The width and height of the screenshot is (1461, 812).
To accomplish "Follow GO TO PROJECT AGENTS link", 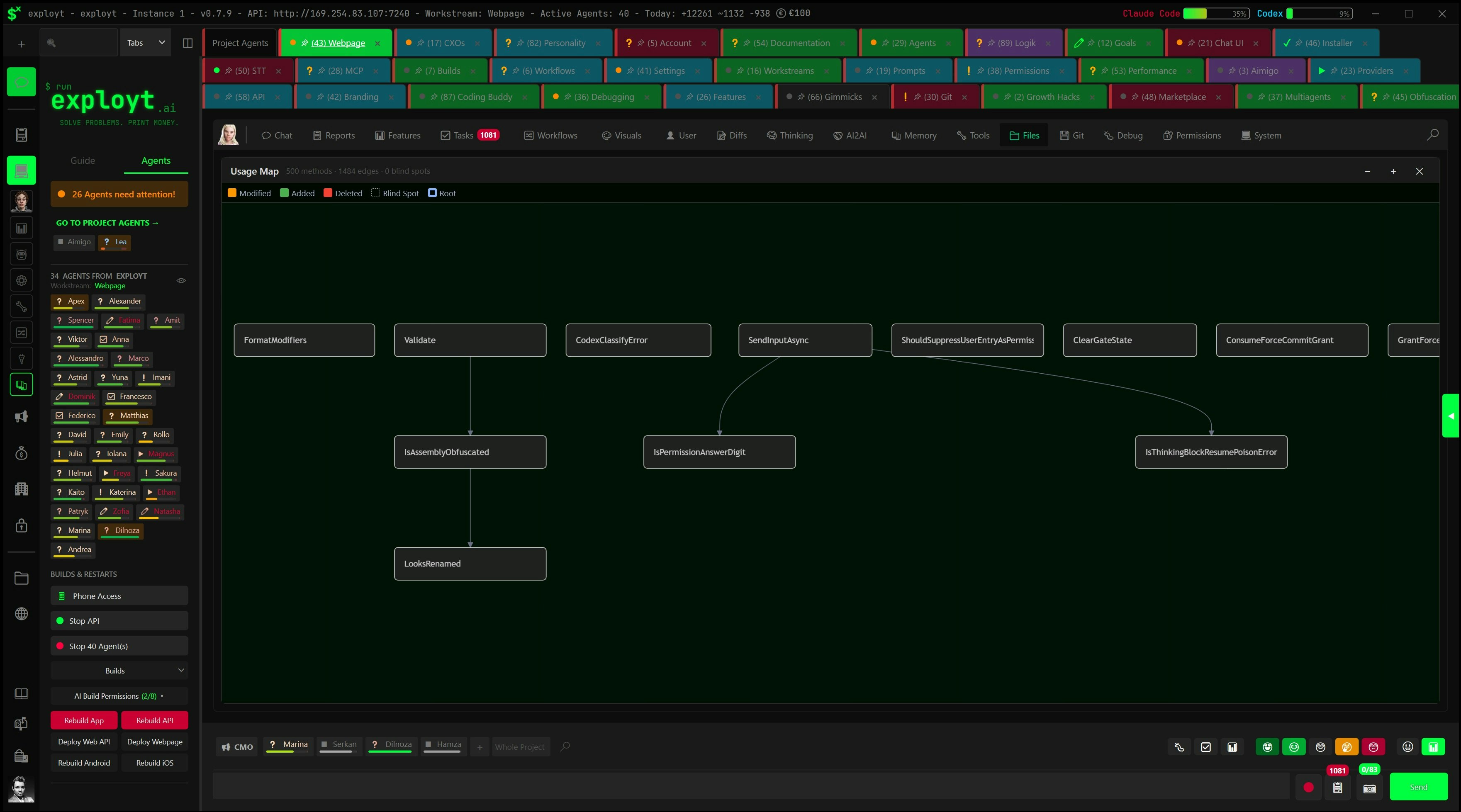I will tap(107, 223).
